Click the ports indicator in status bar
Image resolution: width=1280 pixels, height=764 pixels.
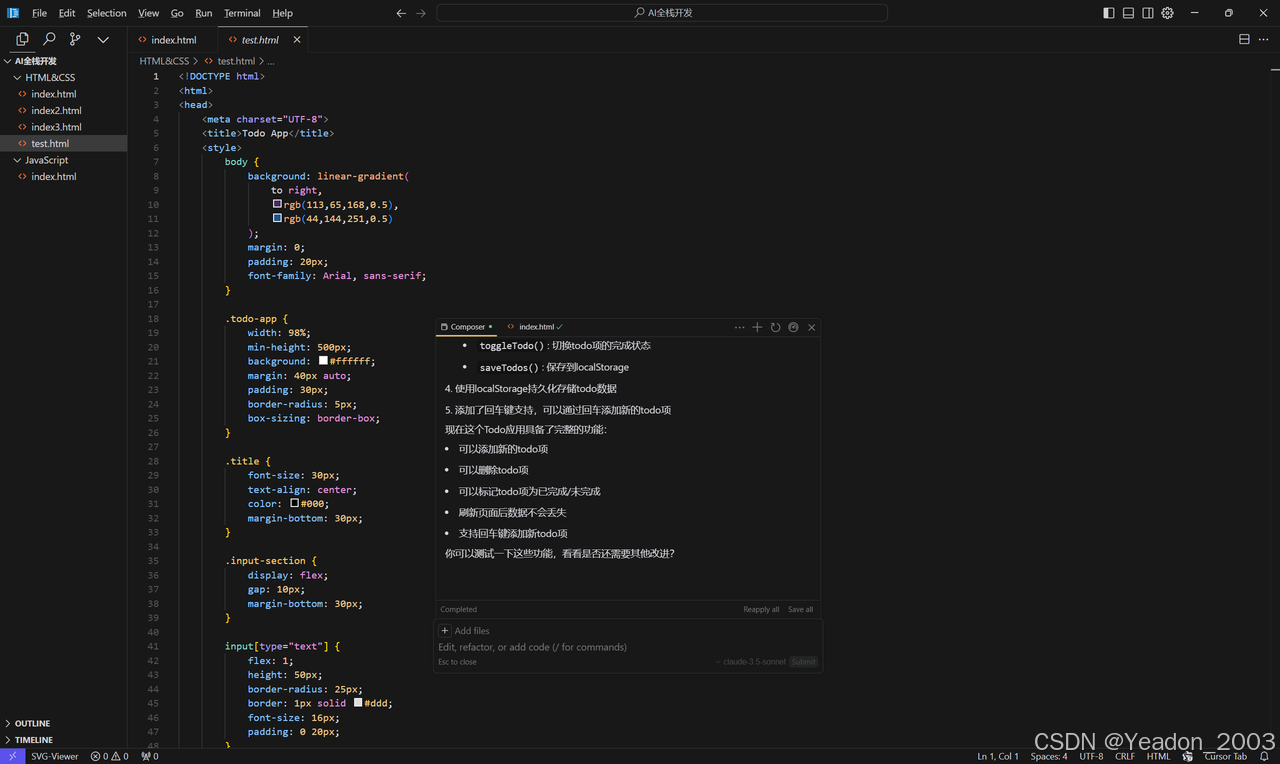150,756
